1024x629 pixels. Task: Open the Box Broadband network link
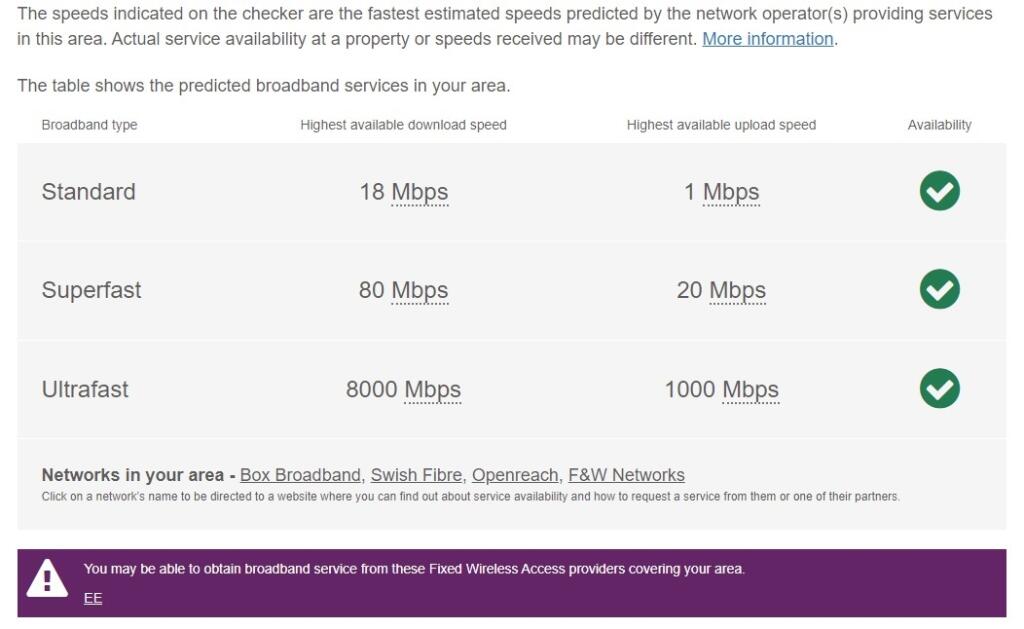[x=300, y=475]
